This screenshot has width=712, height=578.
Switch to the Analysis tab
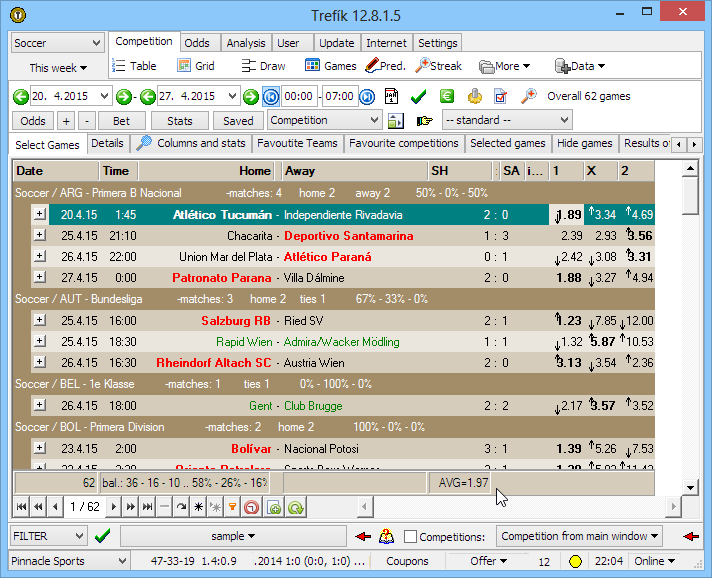[x=246, y=43]
